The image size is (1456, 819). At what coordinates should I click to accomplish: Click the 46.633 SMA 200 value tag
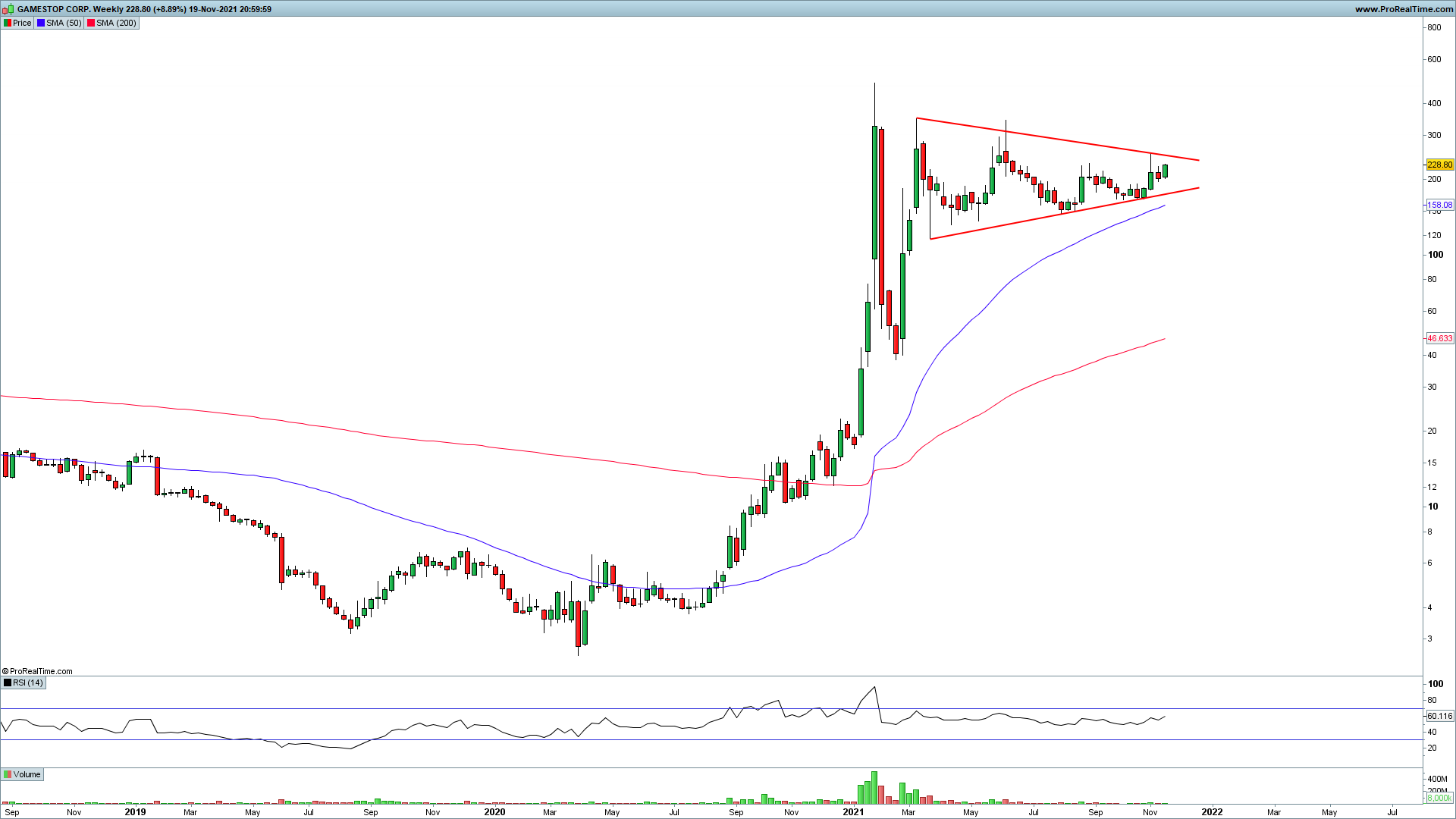(x=1439, y=338)
